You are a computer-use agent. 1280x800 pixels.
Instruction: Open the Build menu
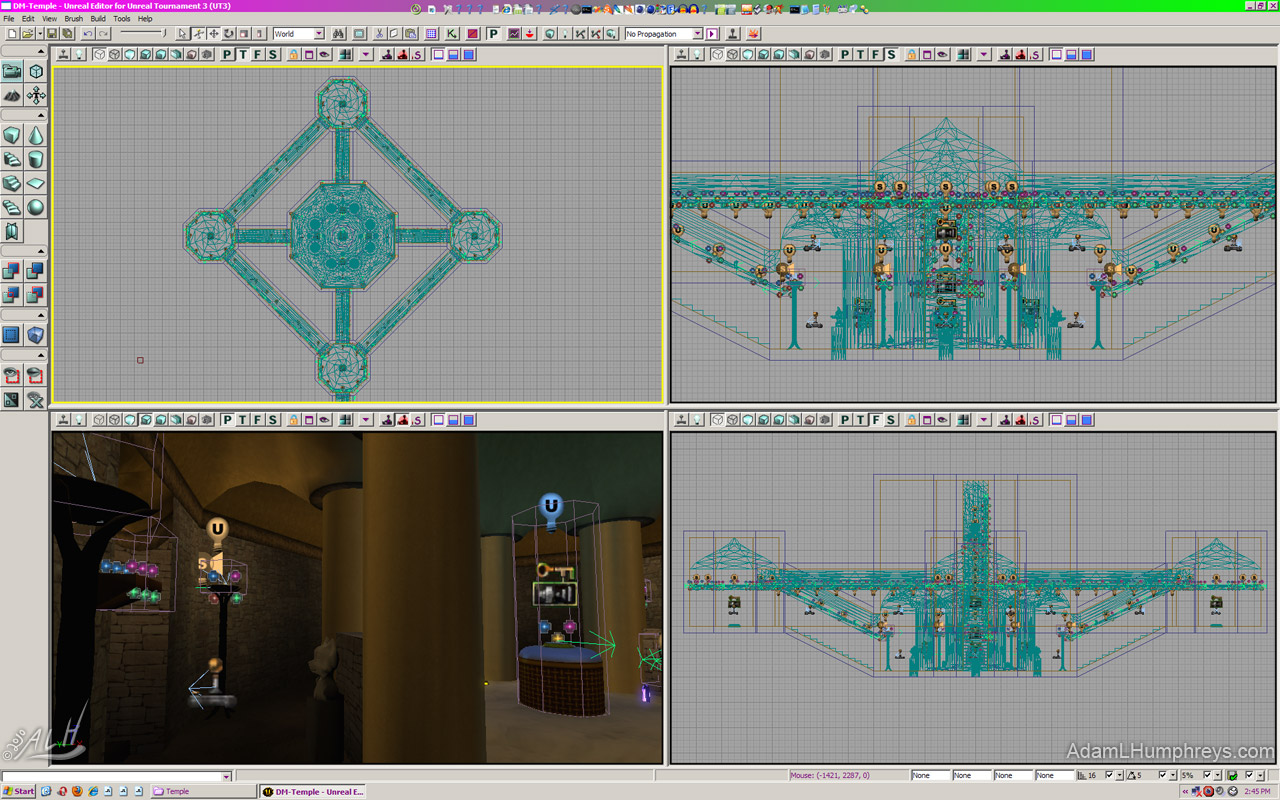tap(98, 19)
